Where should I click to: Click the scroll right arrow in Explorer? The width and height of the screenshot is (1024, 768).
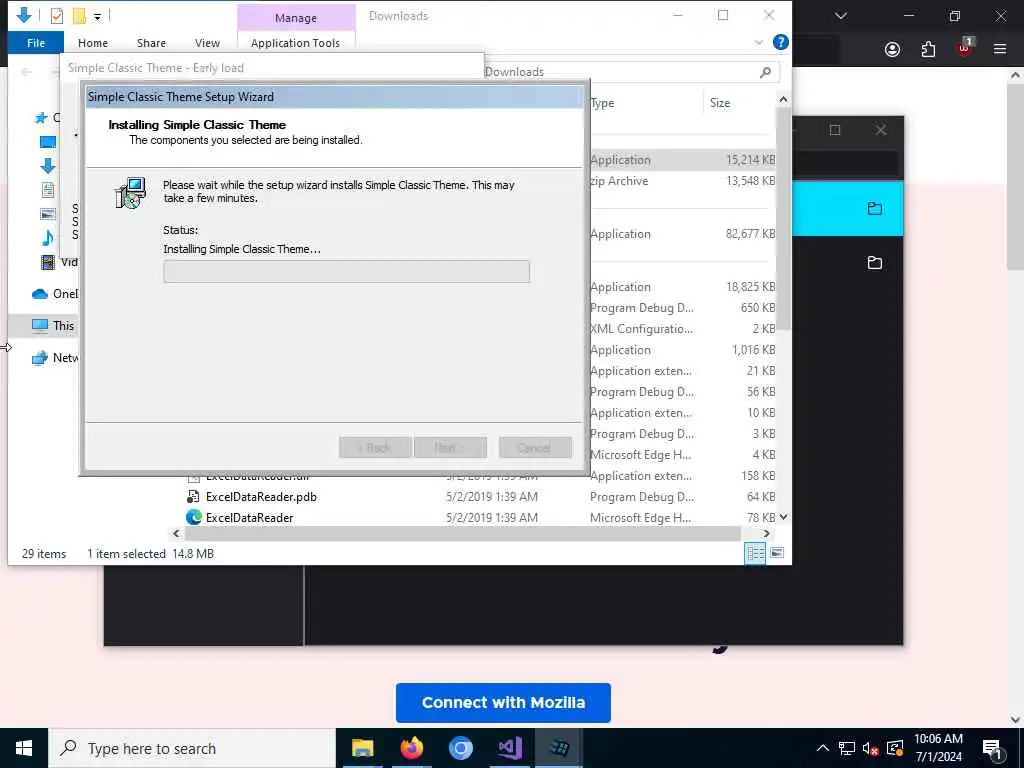click(767, 534)
